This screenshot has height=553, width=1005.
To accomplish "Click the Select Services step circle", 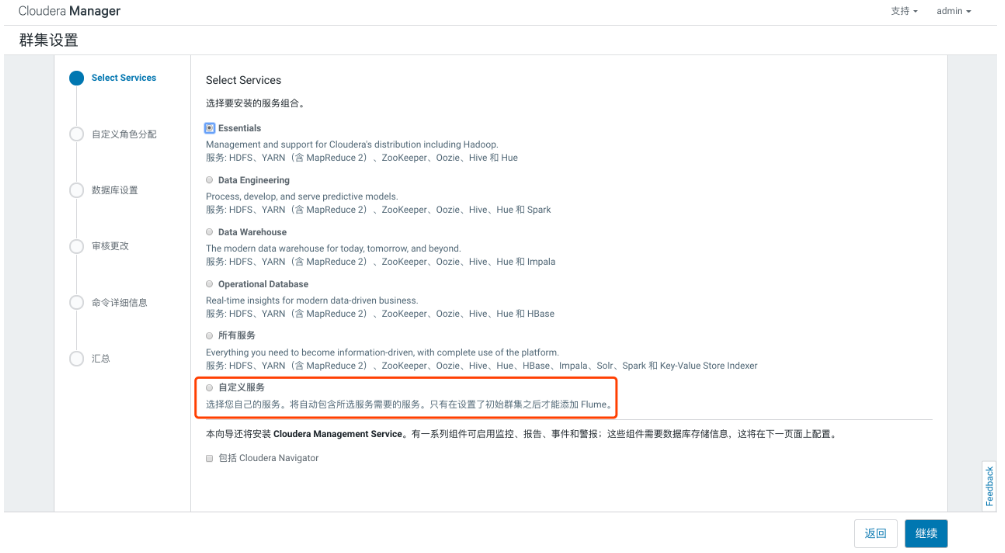I will pyautogui.click(x=76, y=78).
